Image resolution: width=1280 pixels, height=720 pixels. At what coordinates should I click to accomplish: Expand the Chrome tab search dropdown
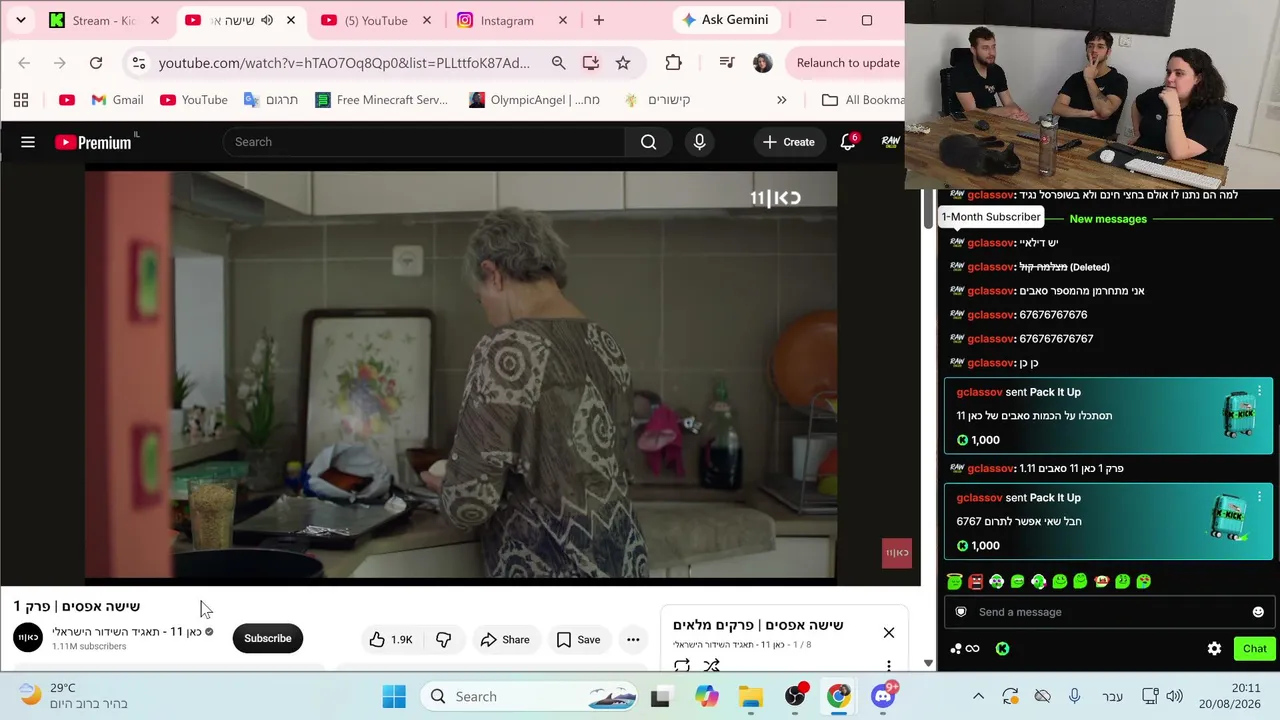21,20
